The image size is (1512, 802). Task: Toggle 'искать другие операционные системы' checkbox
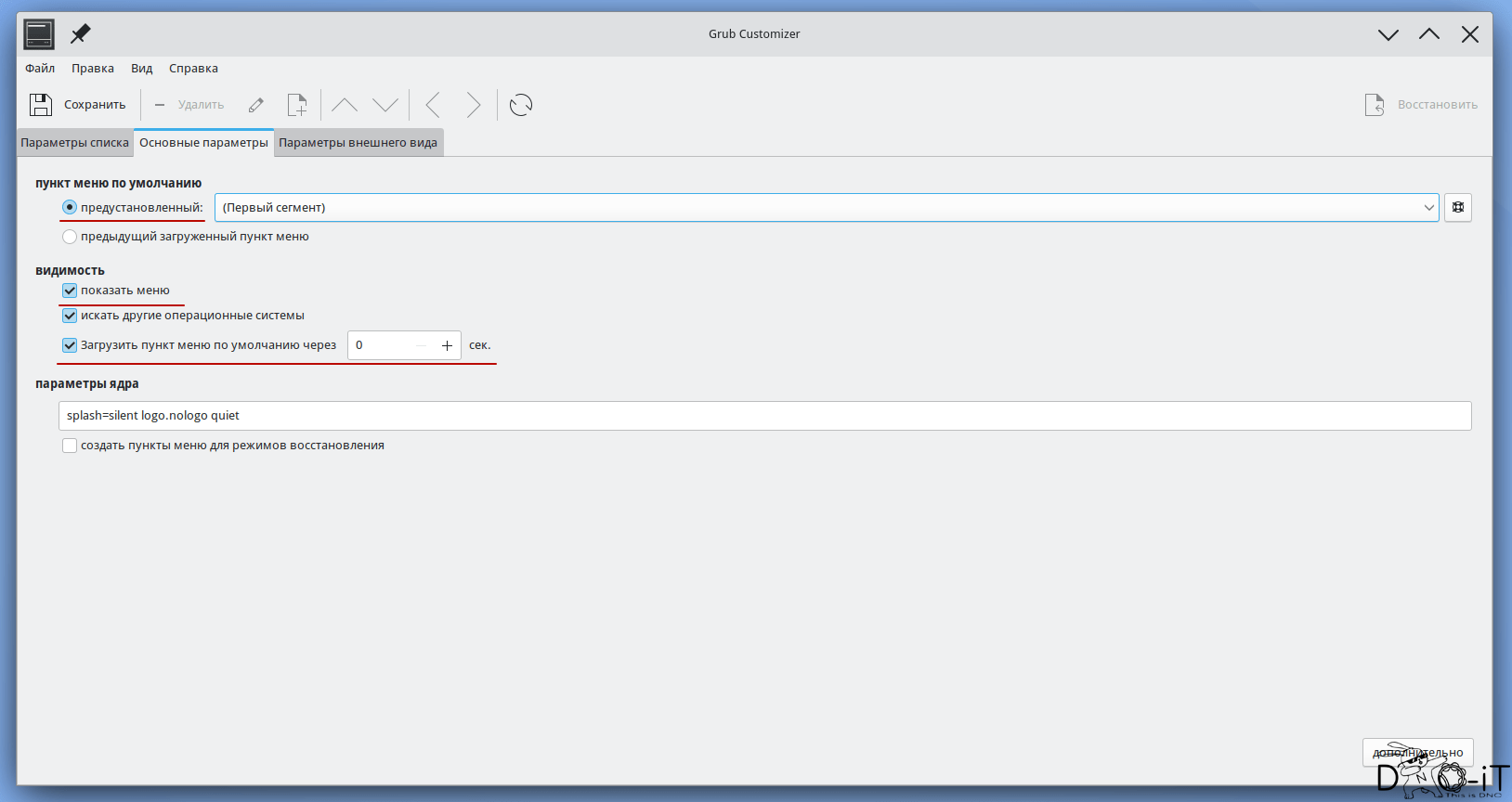pos(70,316)
